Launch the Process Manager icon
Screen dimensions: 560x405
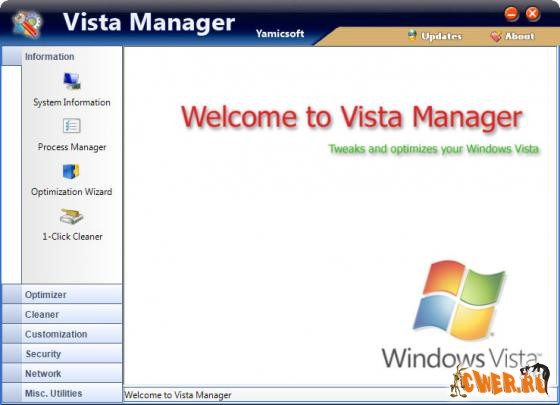72,126
